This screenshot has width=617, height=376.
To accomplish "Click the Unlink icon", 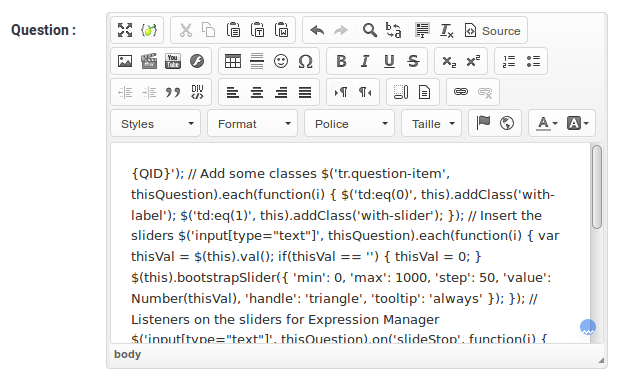I will 484,92.
